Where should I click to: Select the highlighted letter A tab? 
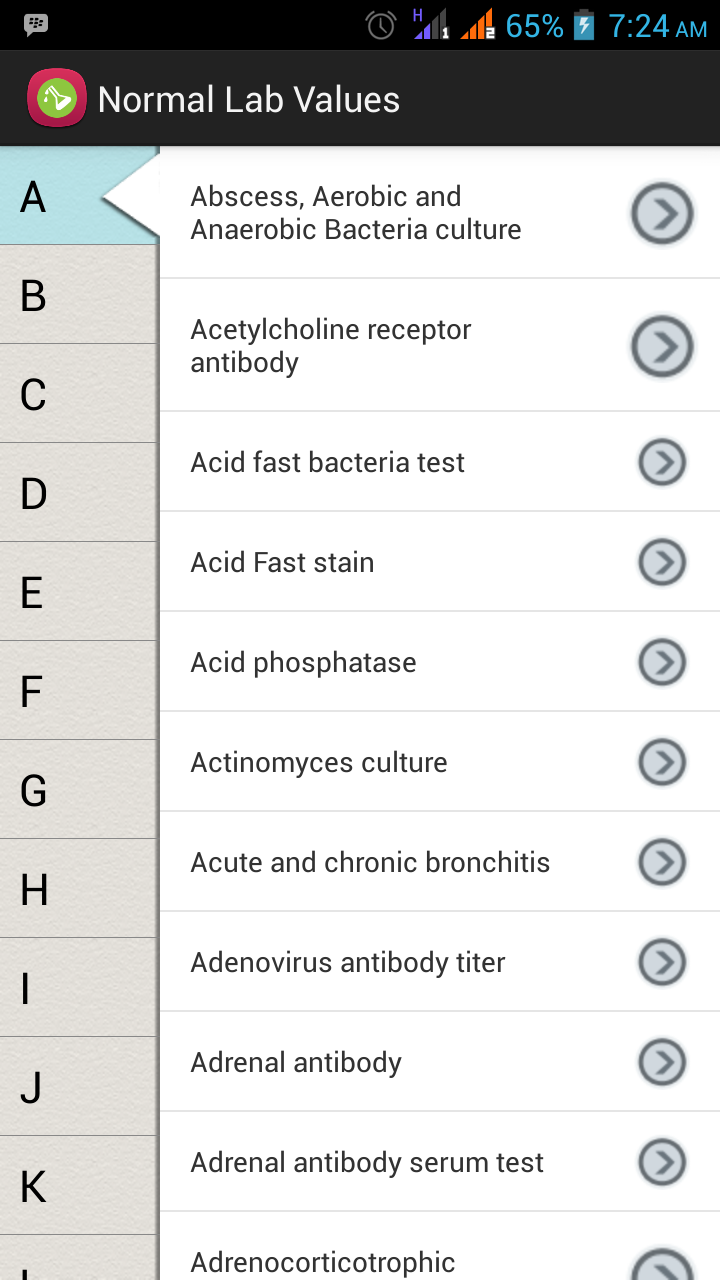78,197
